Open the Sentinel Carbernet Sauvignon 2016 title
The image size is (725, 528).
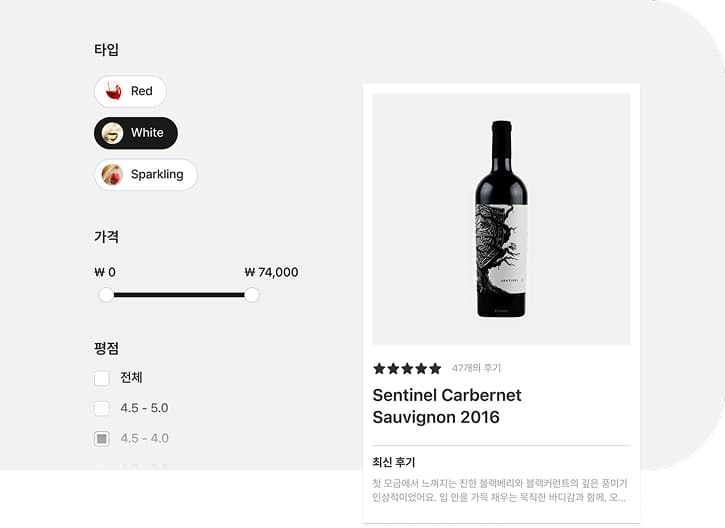[x=447, y=406]
